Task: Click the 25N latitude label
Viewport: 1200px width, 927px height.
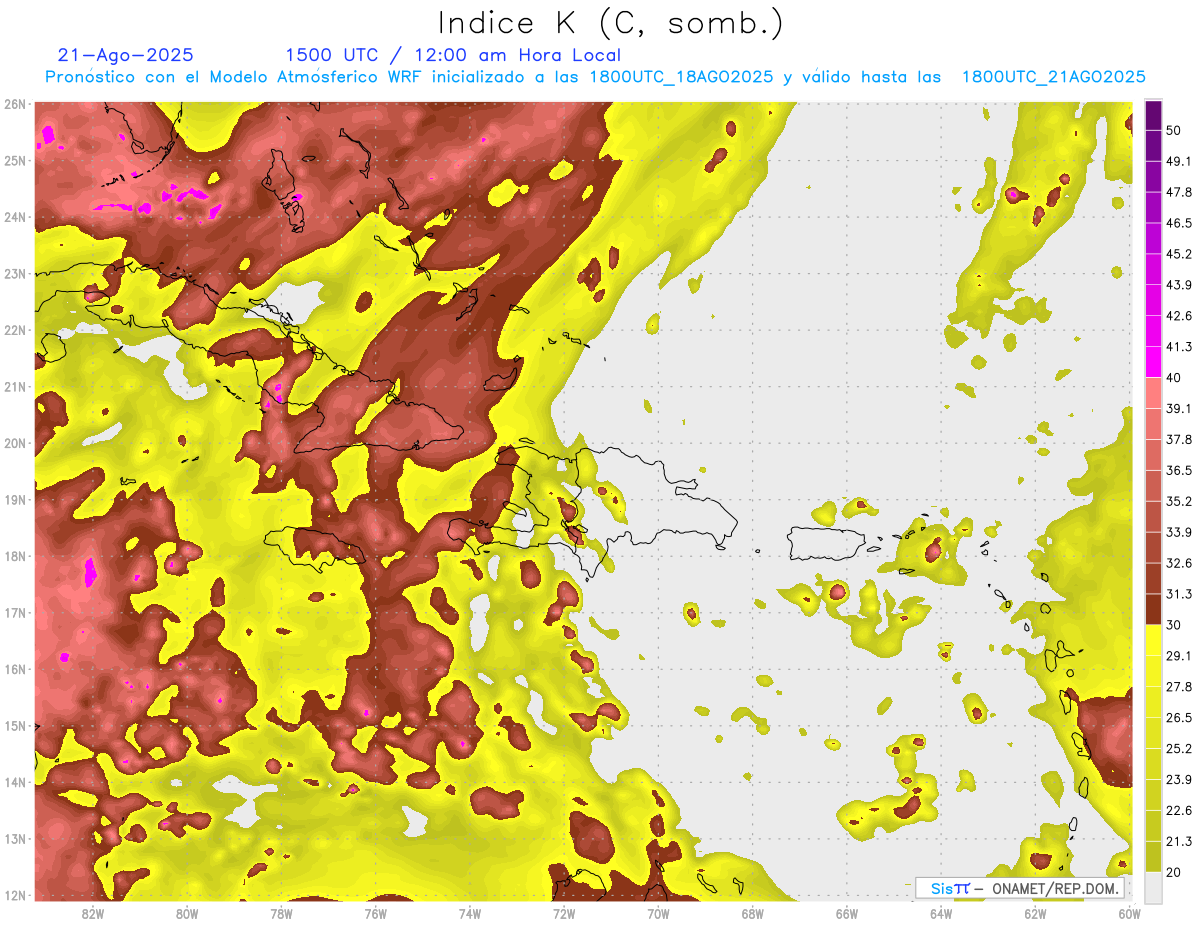Action: pos(15,161)
